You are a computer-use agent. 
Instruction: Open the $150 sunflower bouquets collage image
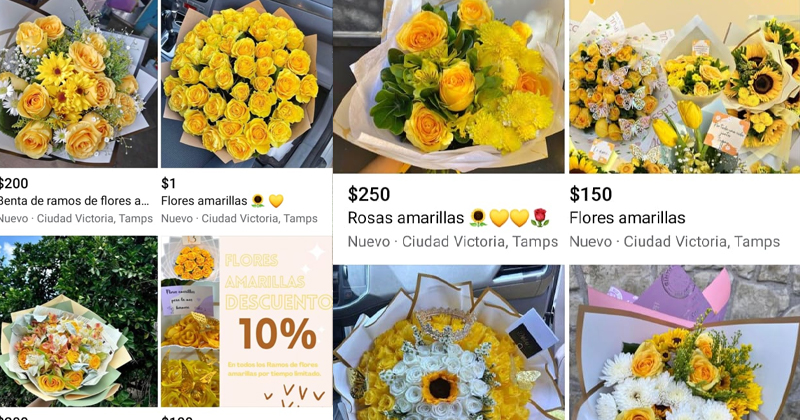pyautogui.click(x=685, y=86)
